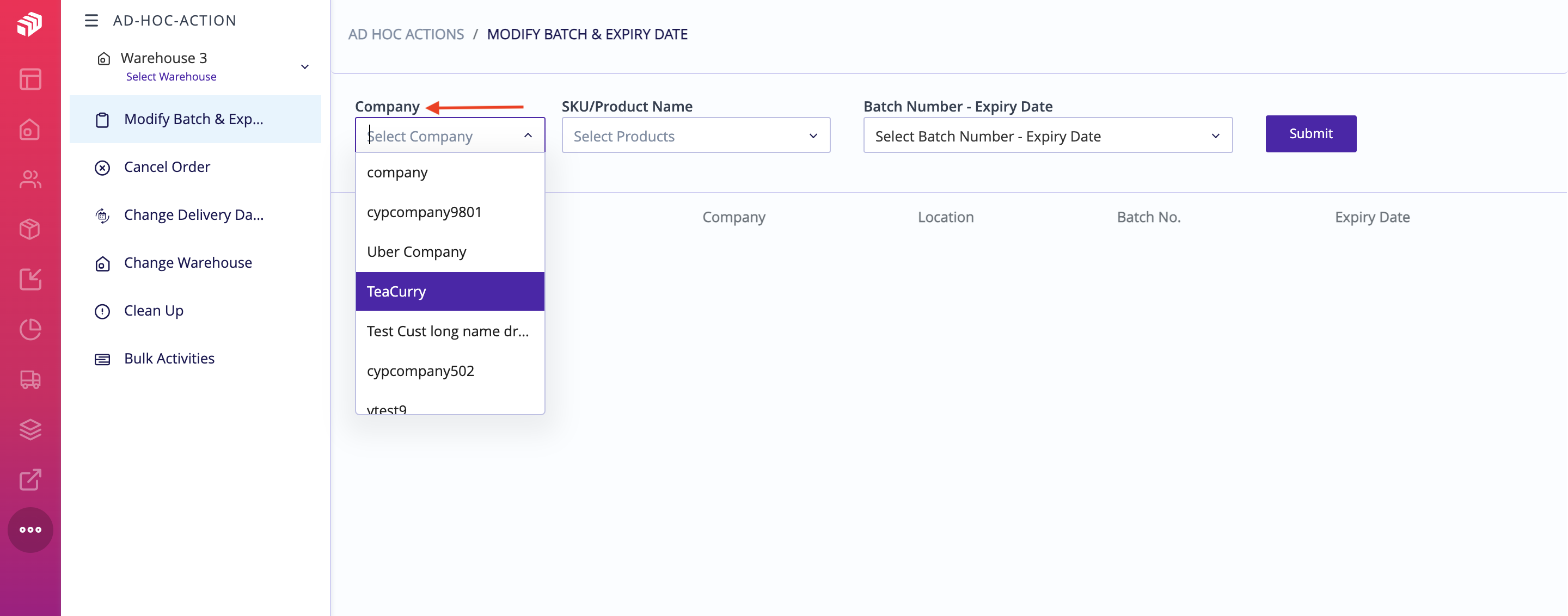Open the Select Products dropdown
Screen dimensions: 1568x616
(696, 135)
